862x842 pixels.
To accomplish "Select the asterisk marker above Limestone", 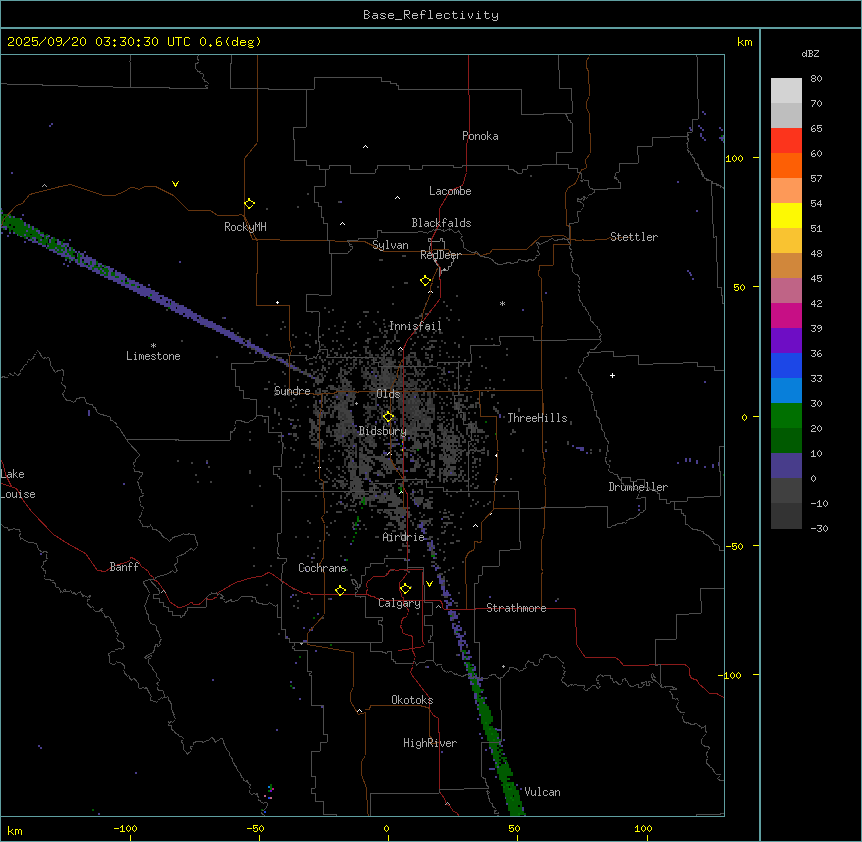I will click(x=153, y=345).
